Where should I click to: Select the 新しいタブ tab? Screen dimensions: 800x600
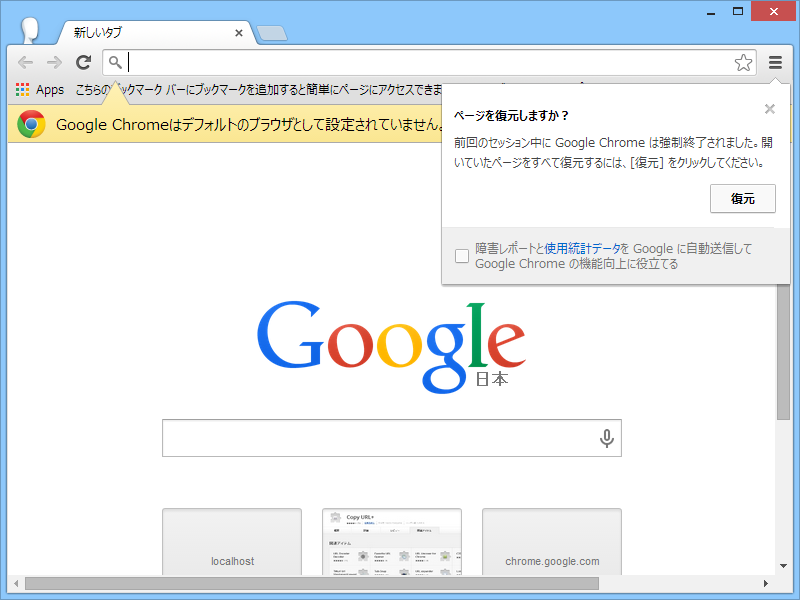point(153,33)
